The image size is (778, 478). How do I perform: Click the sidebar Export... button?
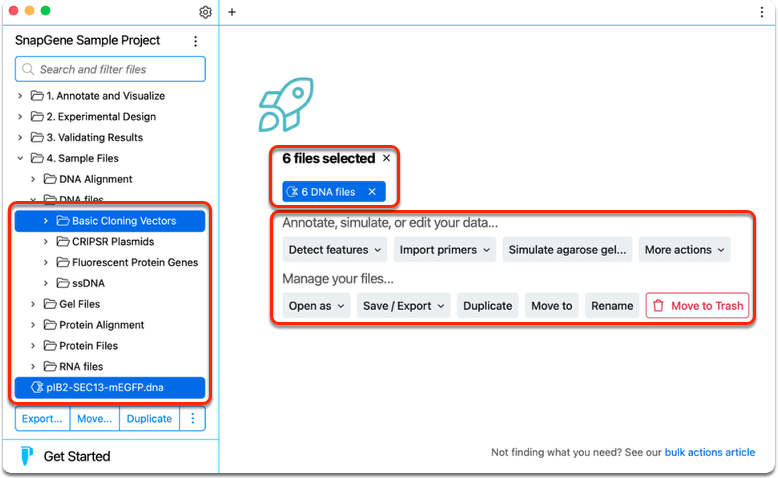click(42, 419)
